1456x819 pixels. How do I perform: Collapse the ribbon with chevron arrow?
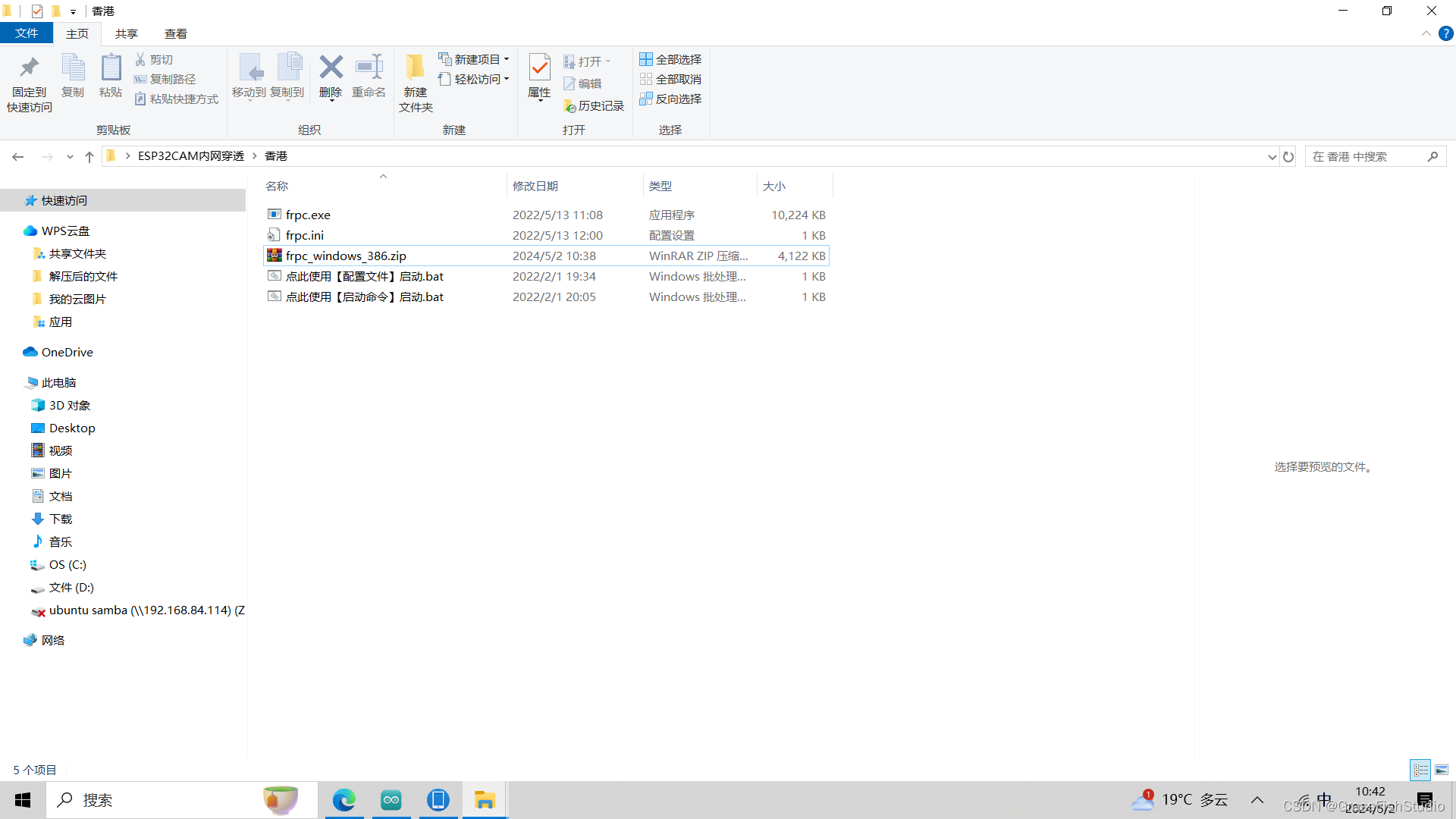pos(1426,34)
